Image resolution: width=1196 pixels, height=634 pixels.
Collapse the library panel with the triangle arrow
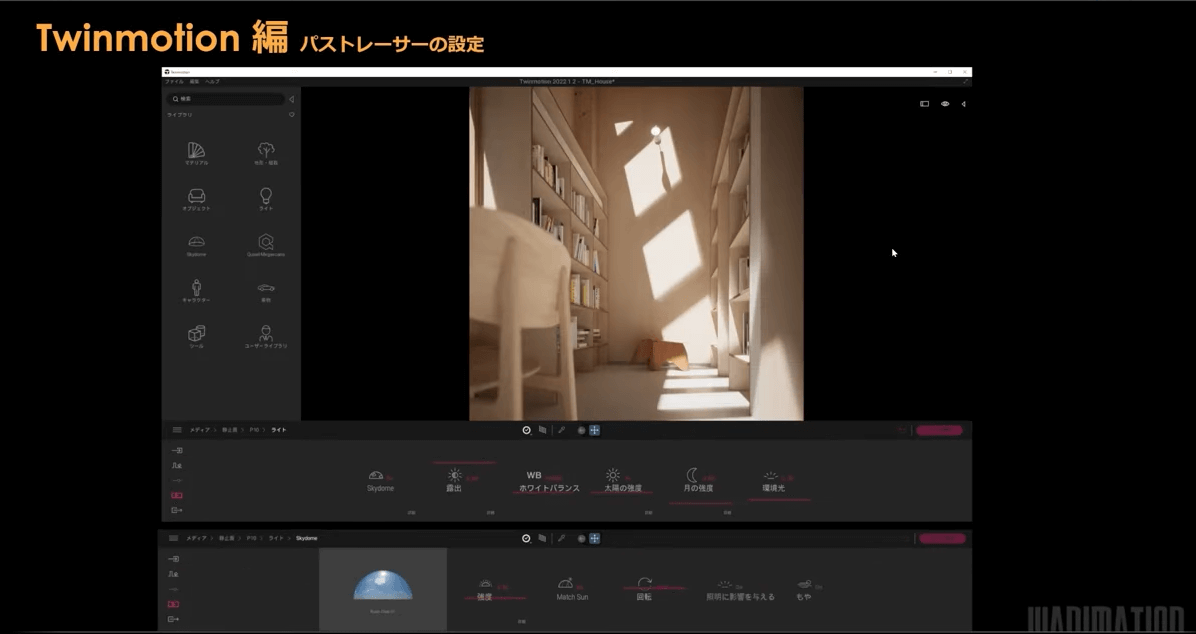291,99
